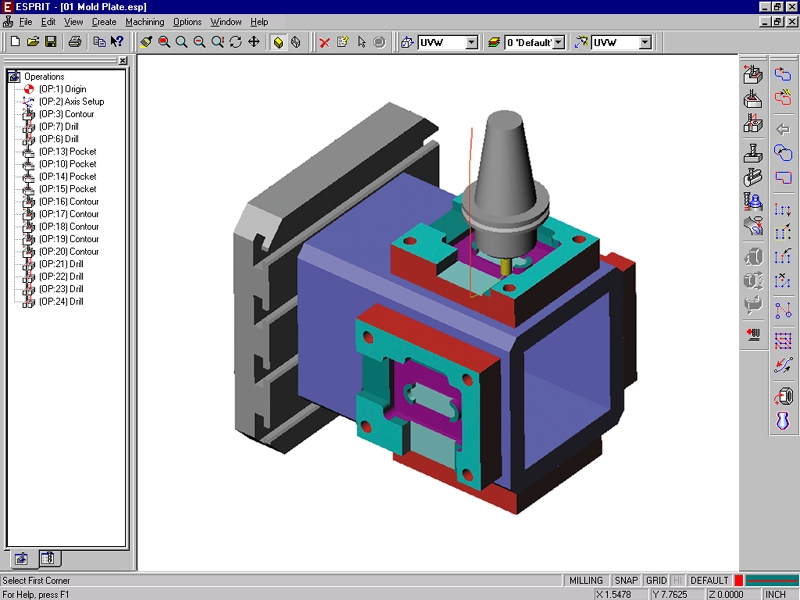Click the Rotate view icon
Viewport: 800px width, 600px height.
pos(236,42)
